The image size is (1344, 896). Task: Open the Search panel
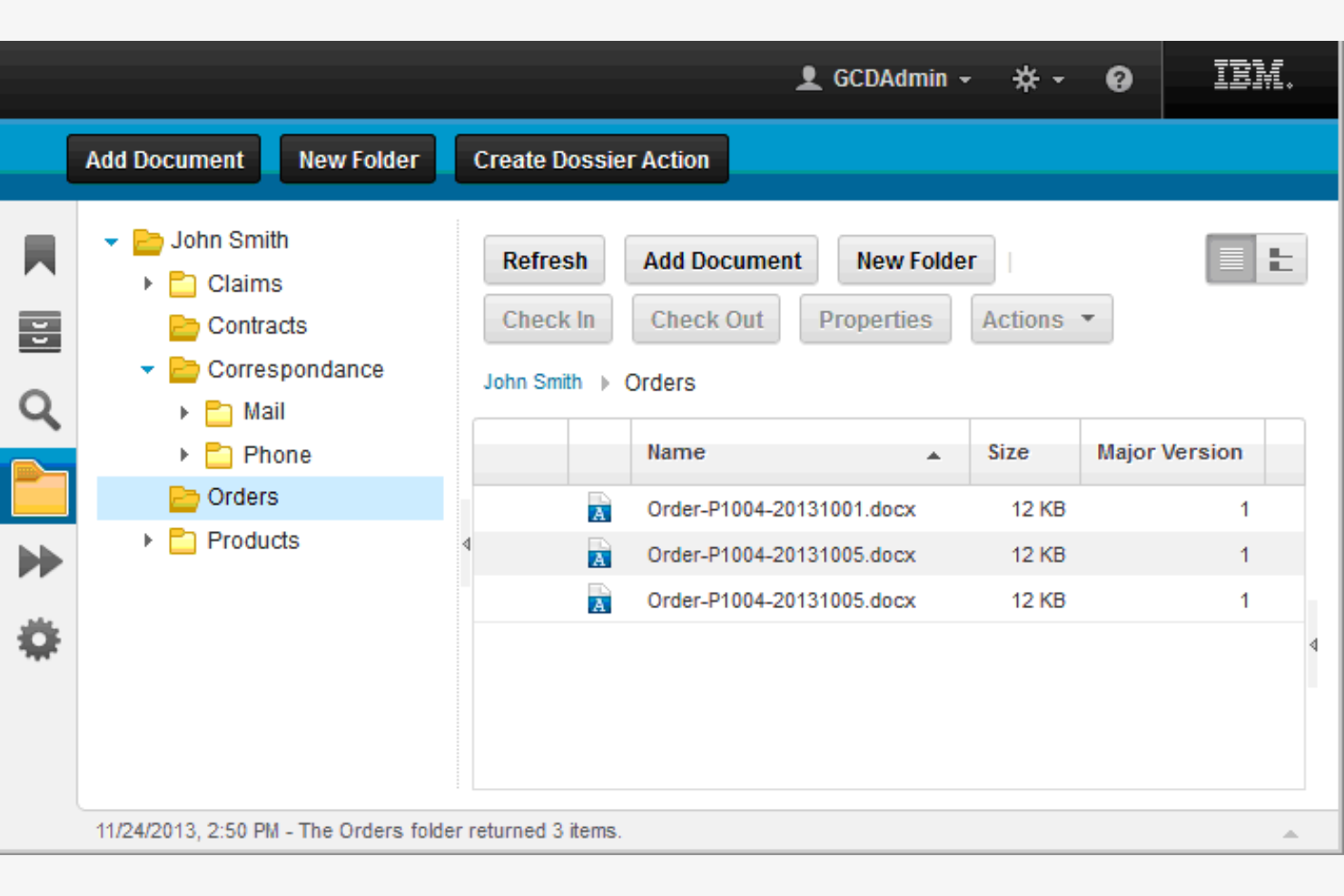(38, 409)
